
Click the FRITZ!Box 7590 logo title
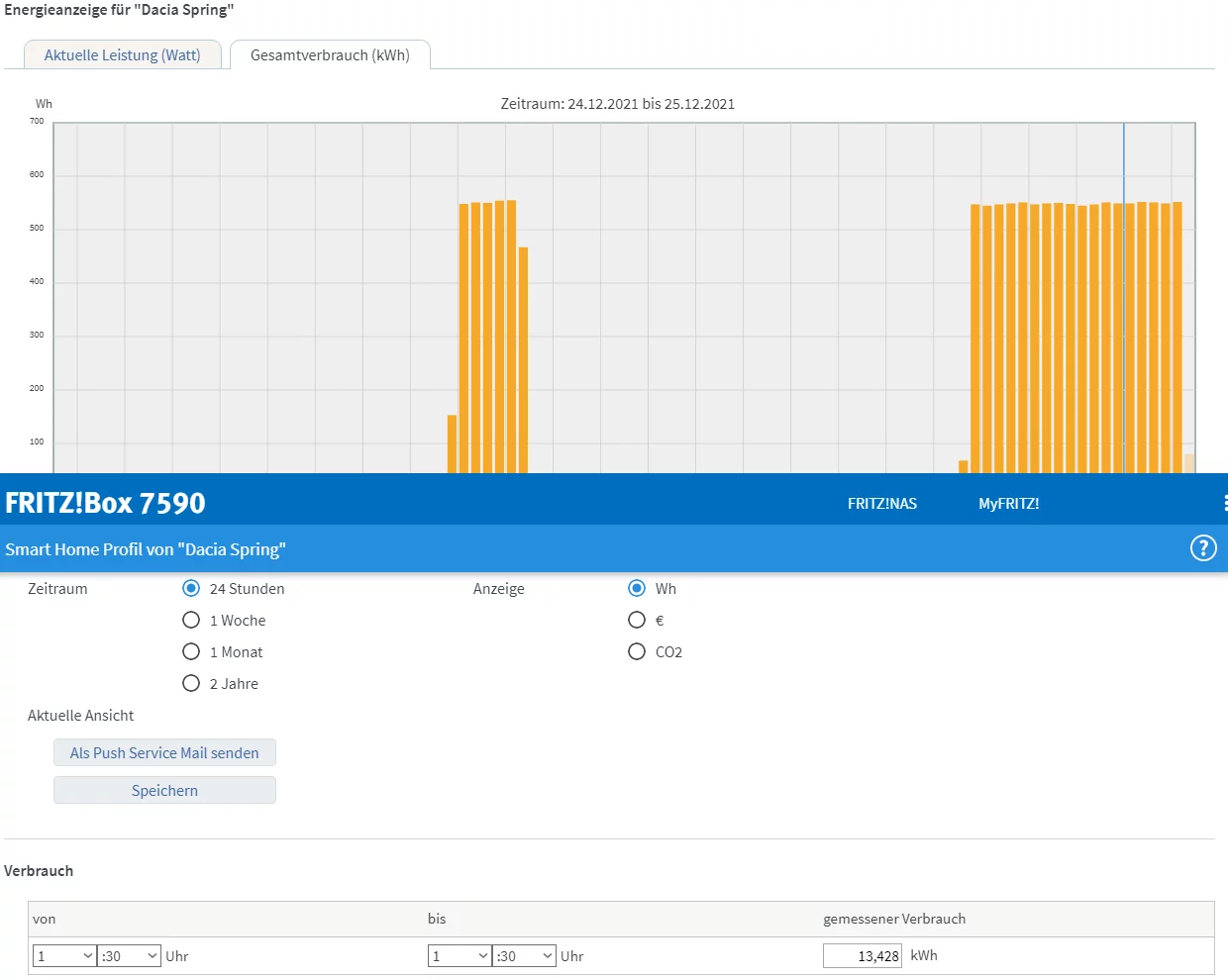(105, 503)
